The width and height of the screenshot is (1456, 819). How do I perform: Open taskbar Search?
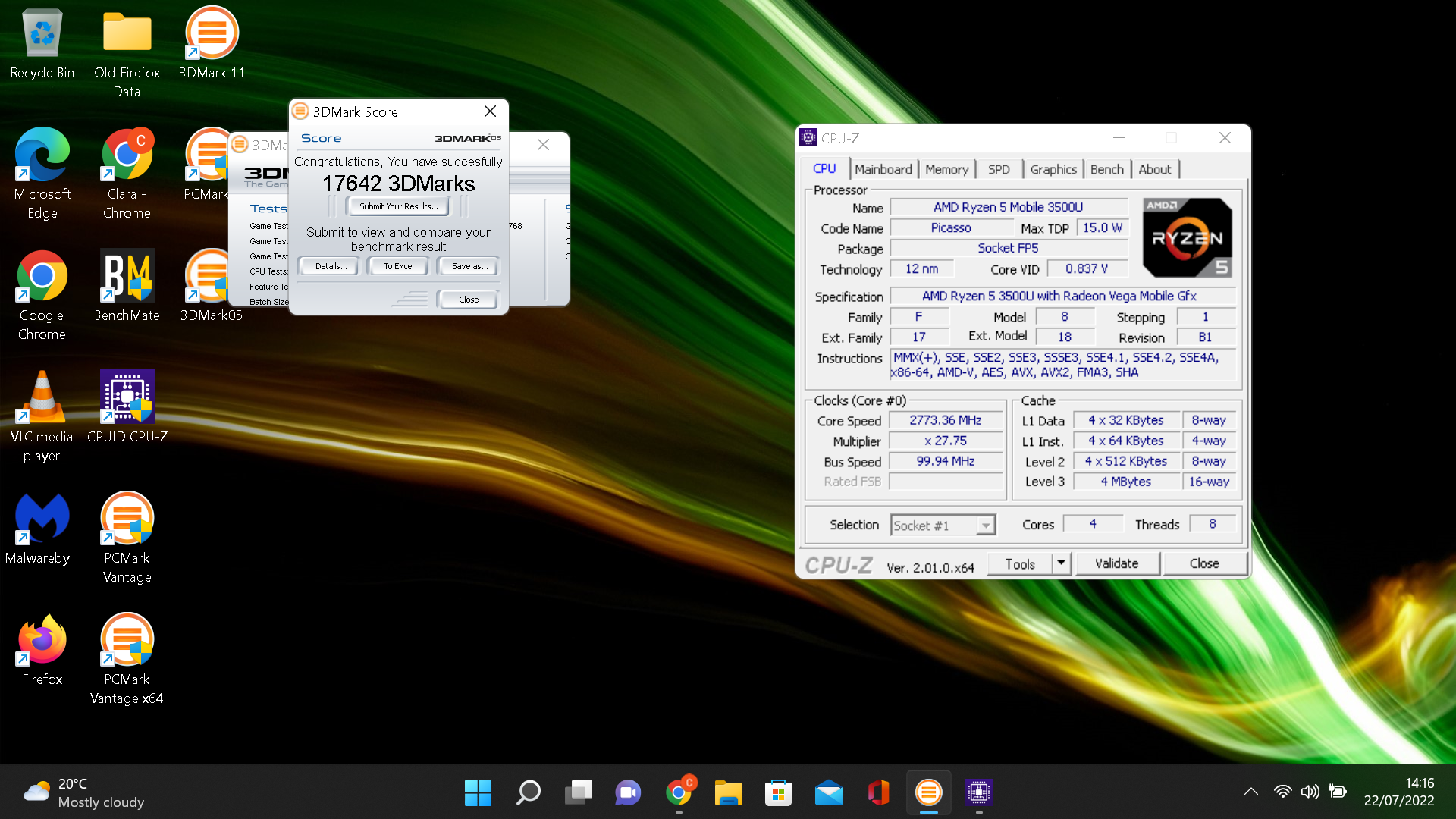[x=528, y=792]
